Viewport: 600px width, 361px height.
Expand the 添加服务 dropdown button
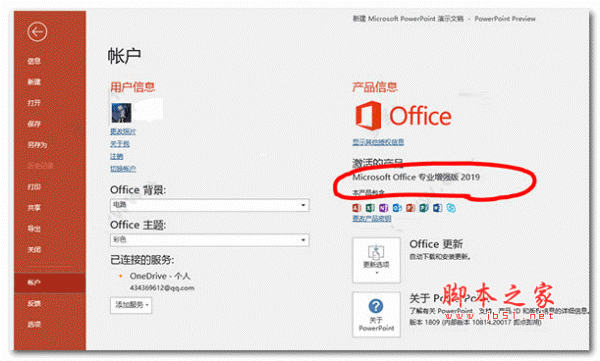click(131, 305)
